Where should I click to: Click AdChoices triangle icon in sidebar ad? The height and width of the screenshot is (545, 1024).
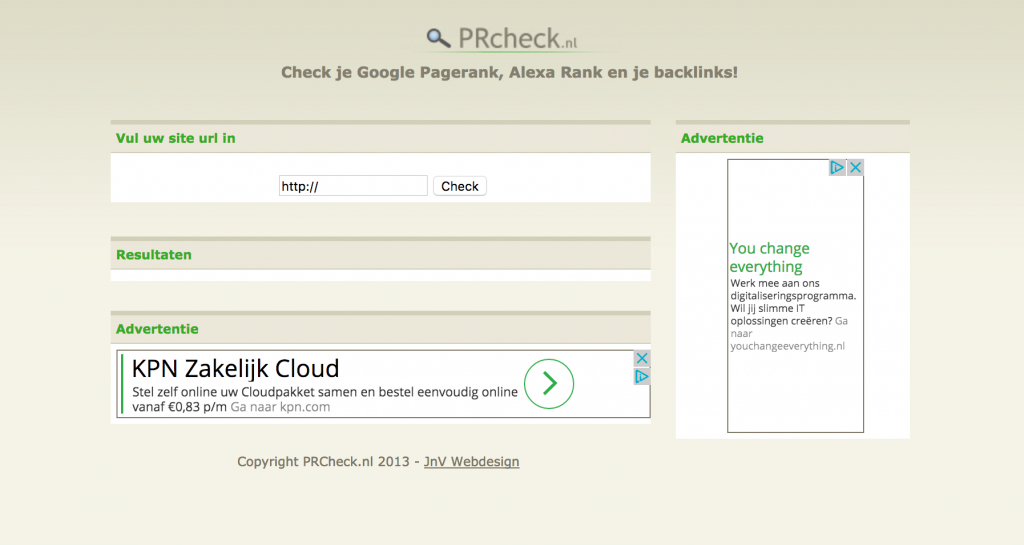(838, 168)
